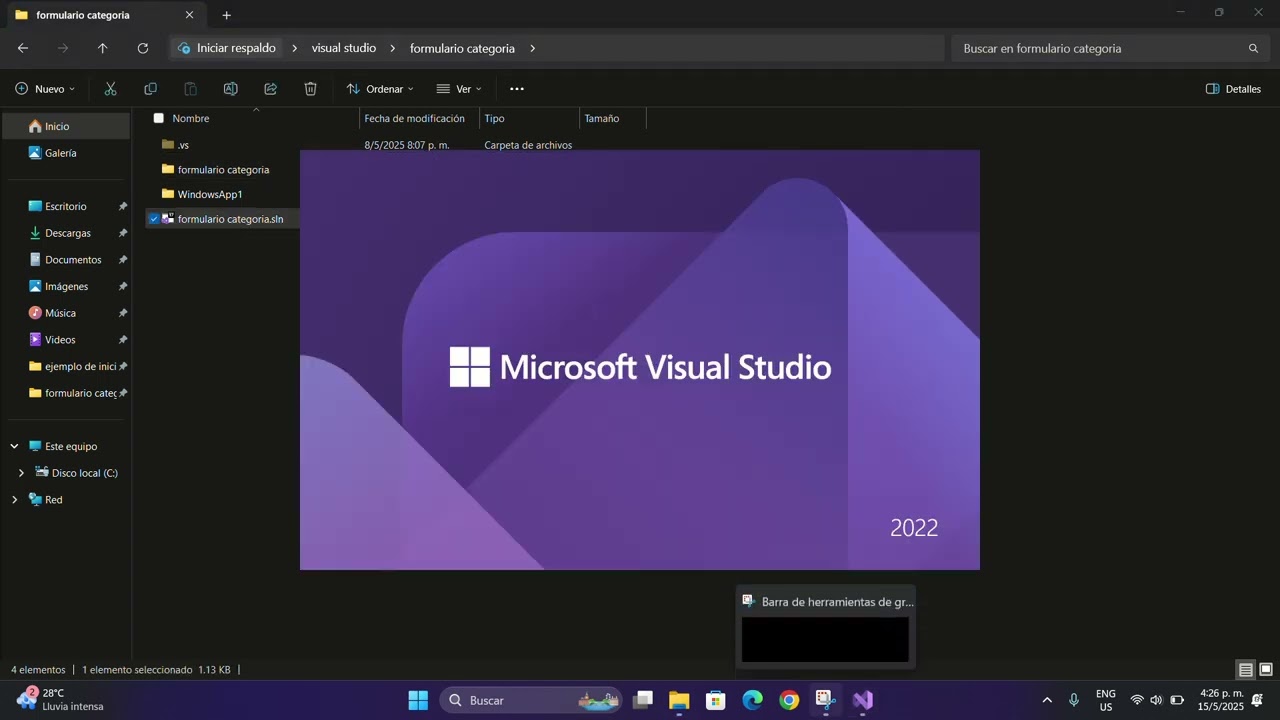Viewport: 1280px width, 720px height.
Task: Collapse the Este equipo tree node
Action: click(14, 446)
